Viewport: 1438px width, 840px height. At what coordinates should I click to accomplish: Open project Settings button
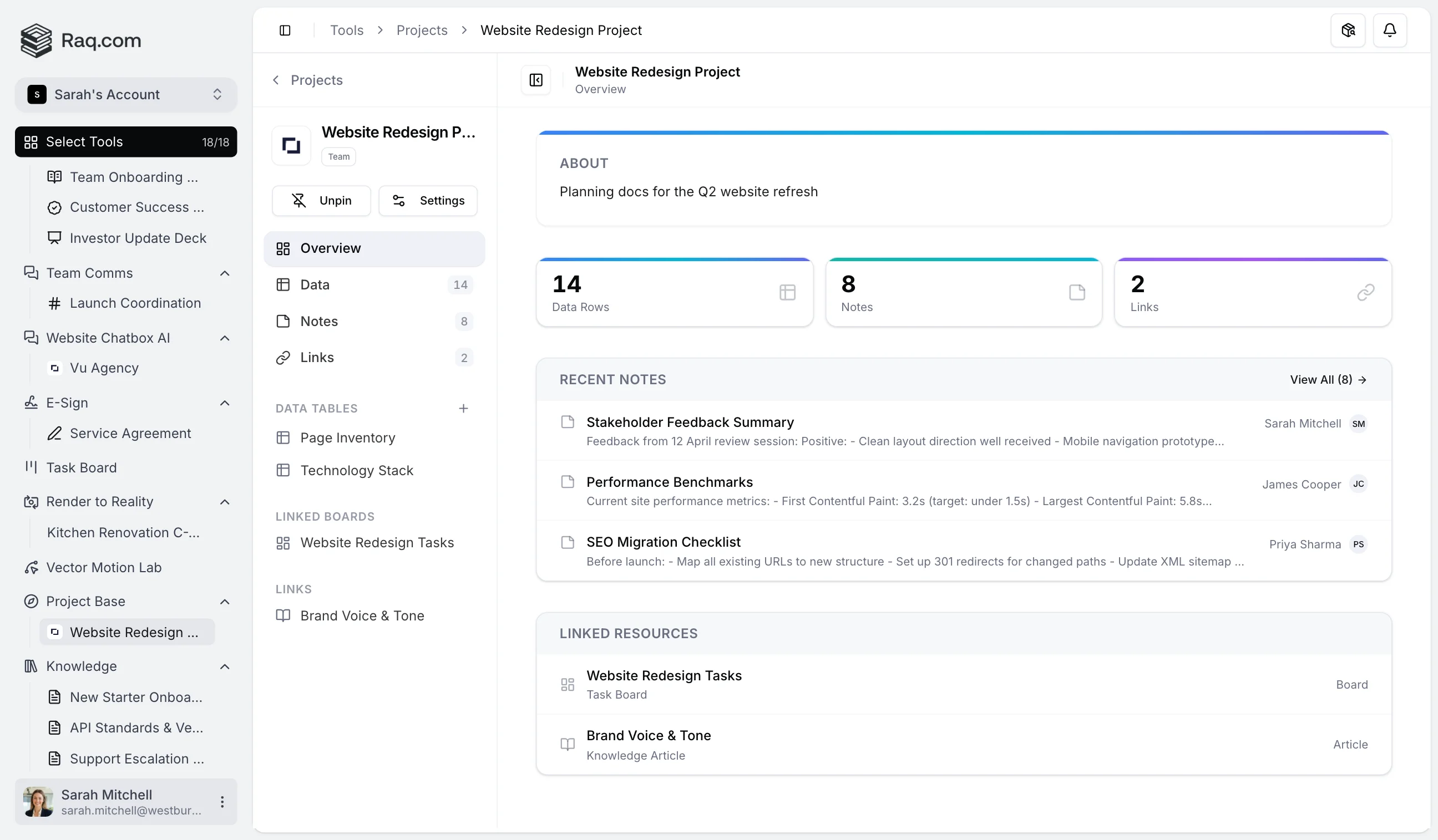point(428,201)
